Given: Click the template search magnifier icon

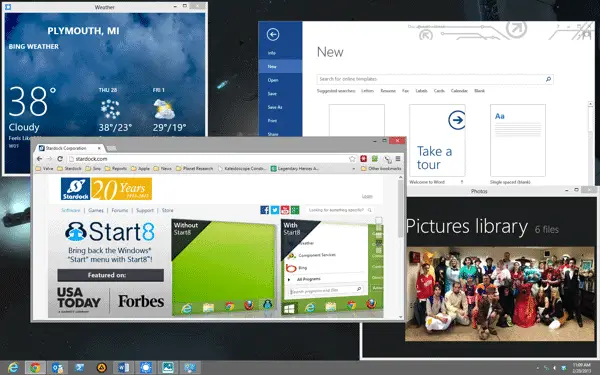Looking at the screenshot, I should coord(548,79).
